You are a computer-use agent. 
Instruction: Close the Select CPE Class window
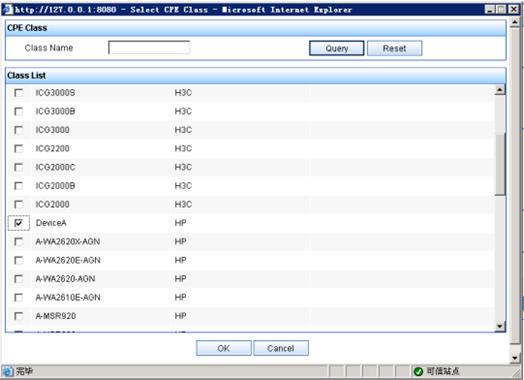click(514, 9)
